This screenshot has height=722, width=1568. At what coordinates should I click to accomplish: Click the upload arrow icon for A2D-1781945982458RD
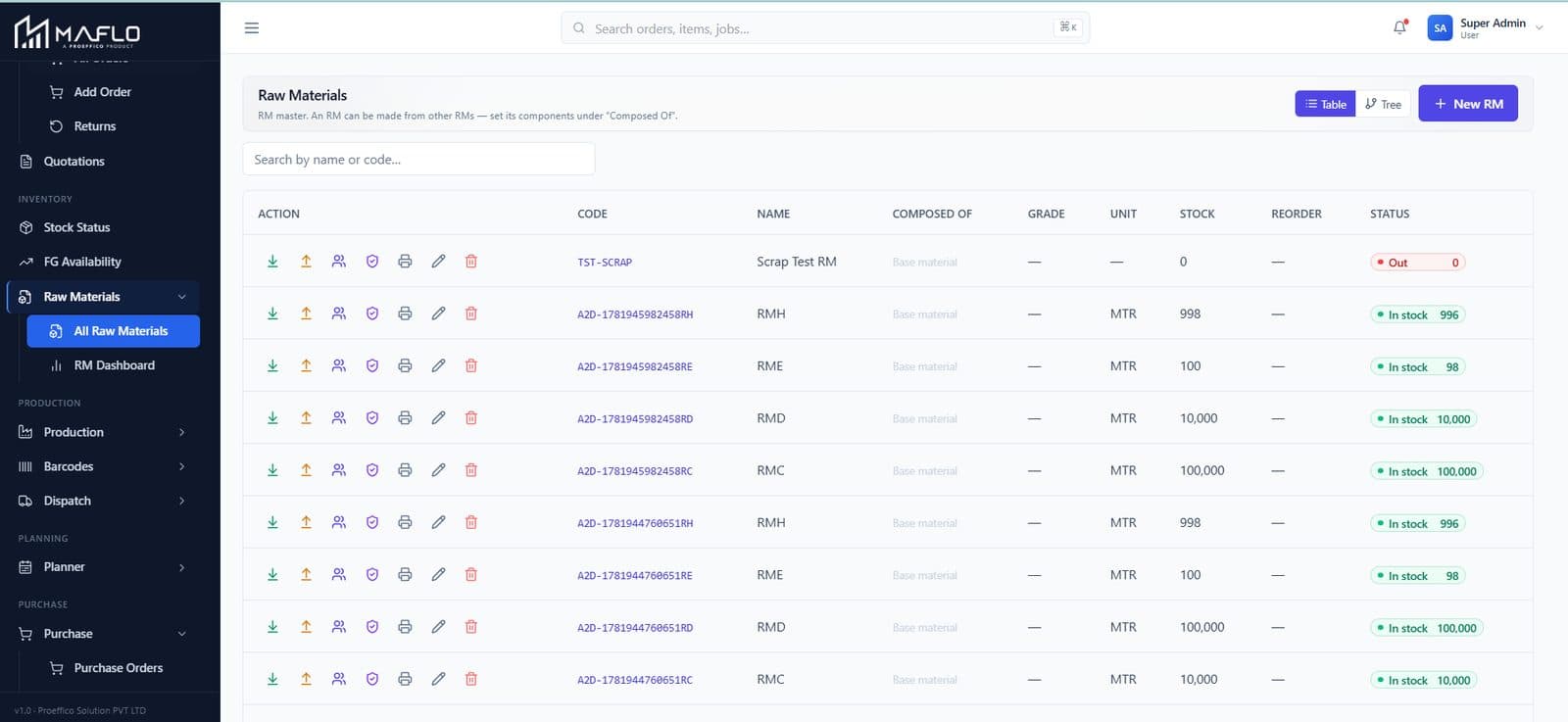[306, 417]
